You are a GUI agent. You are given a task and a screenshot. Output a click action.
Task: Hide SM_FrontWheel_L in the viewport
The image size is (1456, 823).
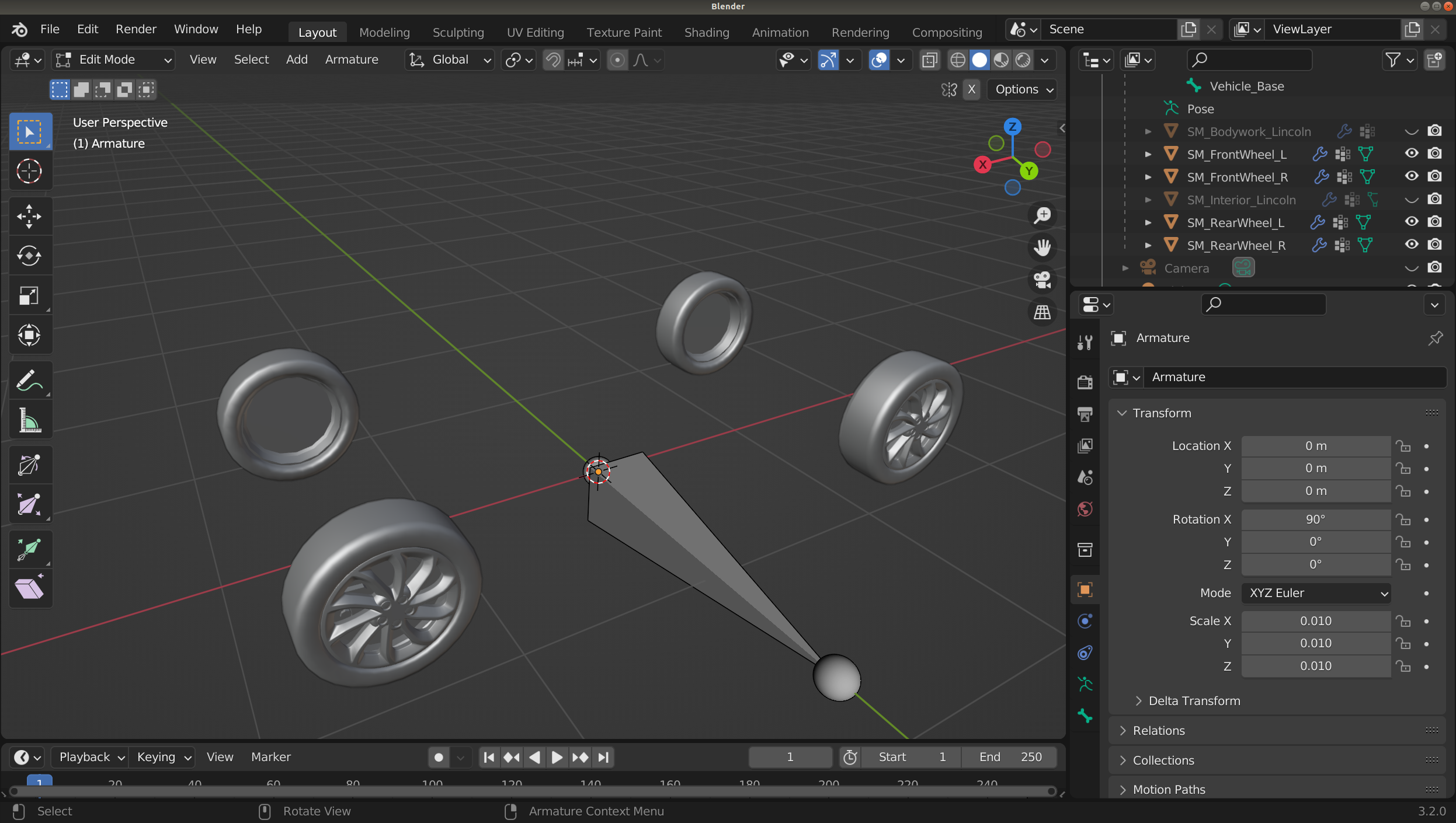(x=1410, y=154)
